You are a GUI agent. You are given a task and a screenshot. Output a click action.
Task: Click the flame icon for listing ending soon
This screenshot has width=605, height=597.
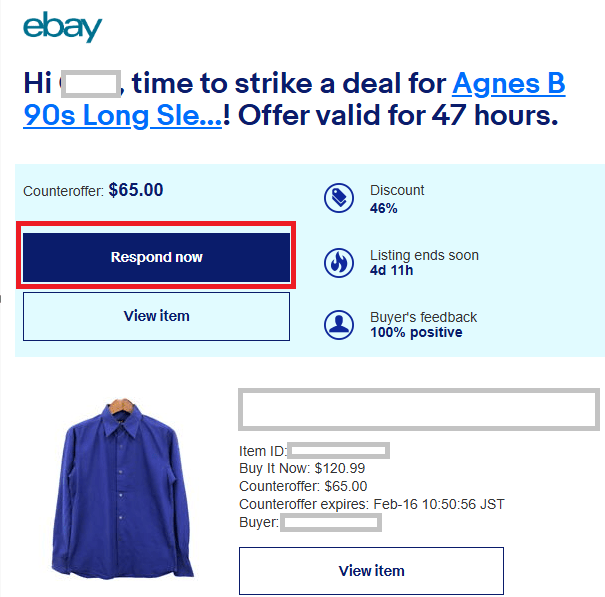tap(339, 262)
